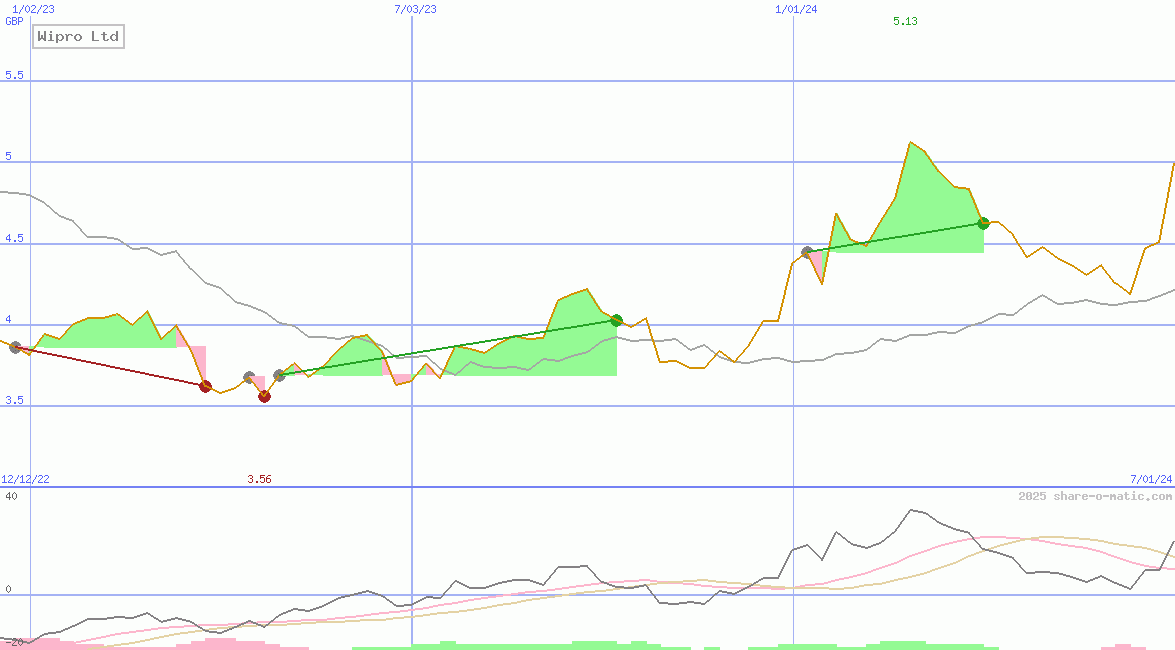Select the gray marker at the far left chart edge

[x=15, y=349]
